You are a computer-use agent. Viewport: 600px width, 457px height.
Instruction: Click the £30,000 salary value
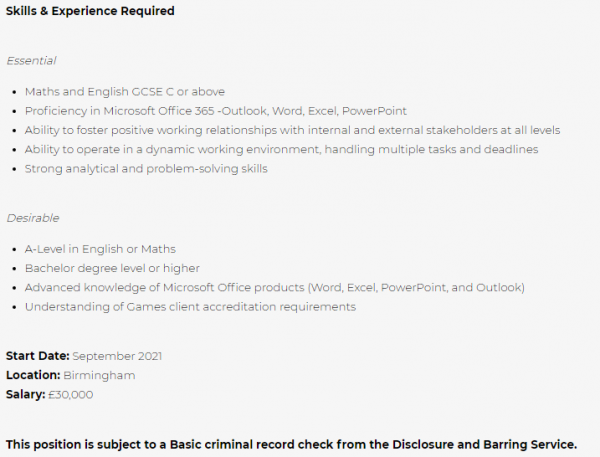(x=70, y=395)
